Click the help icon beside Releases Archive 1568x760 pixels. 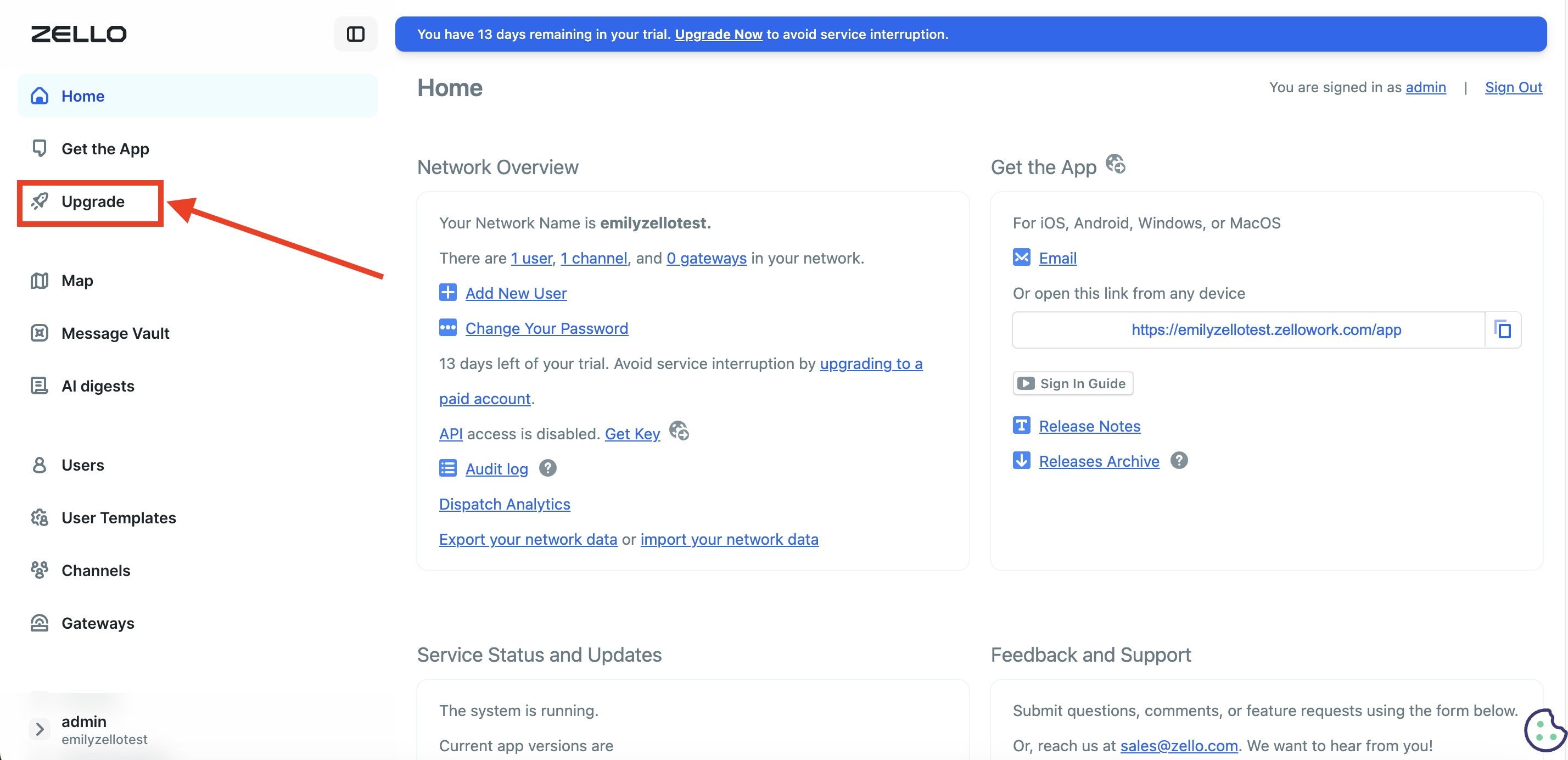point(1179,460)
